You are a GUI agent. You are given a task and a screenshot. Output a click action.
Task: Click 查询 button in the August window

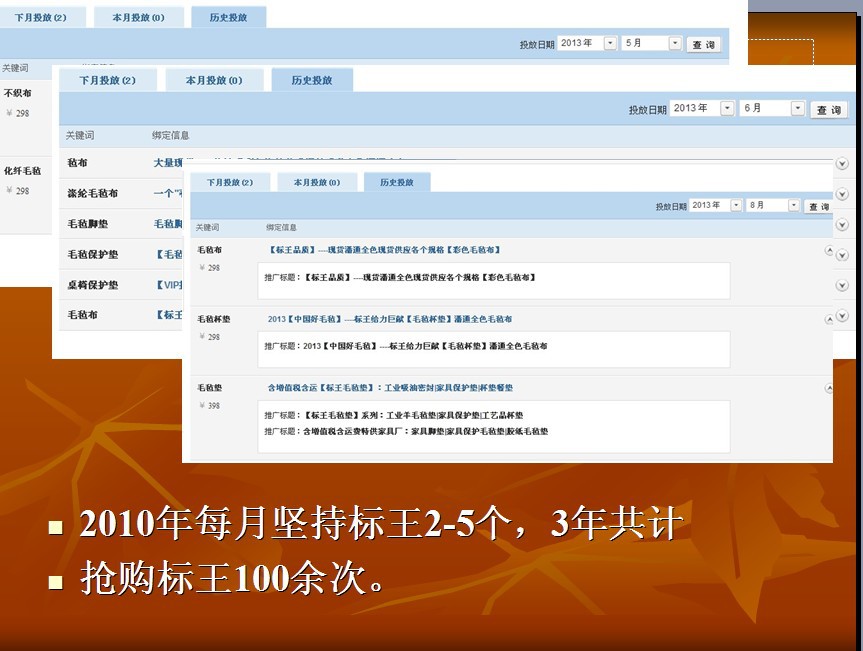point(818,207)
